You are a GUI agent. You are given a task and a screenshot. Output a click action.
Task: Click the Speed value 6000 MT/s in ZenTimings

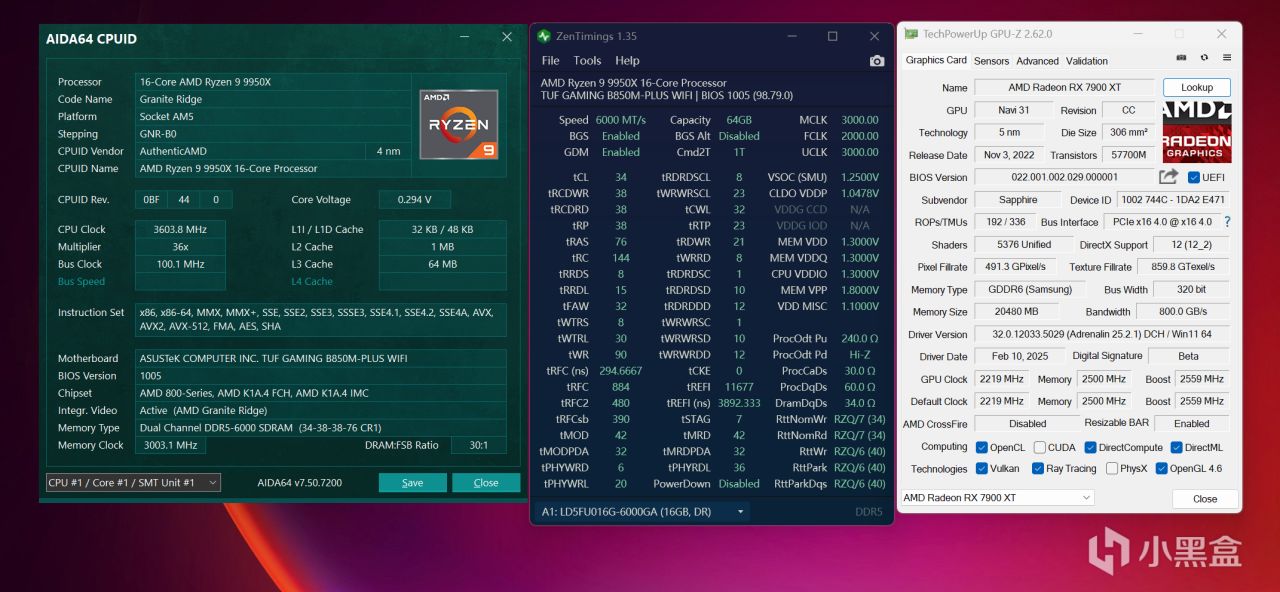point(621,120)
